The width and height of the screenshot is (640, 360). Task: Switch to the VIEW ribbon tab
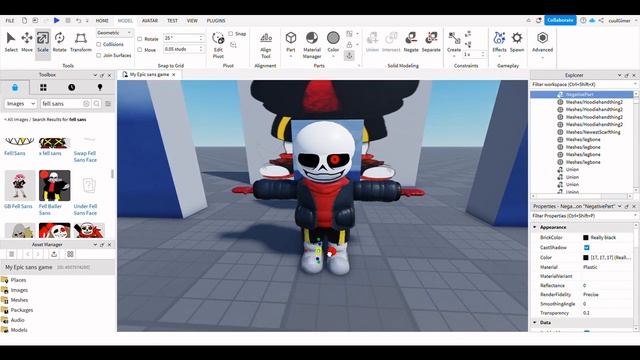[x=192, y=20]
